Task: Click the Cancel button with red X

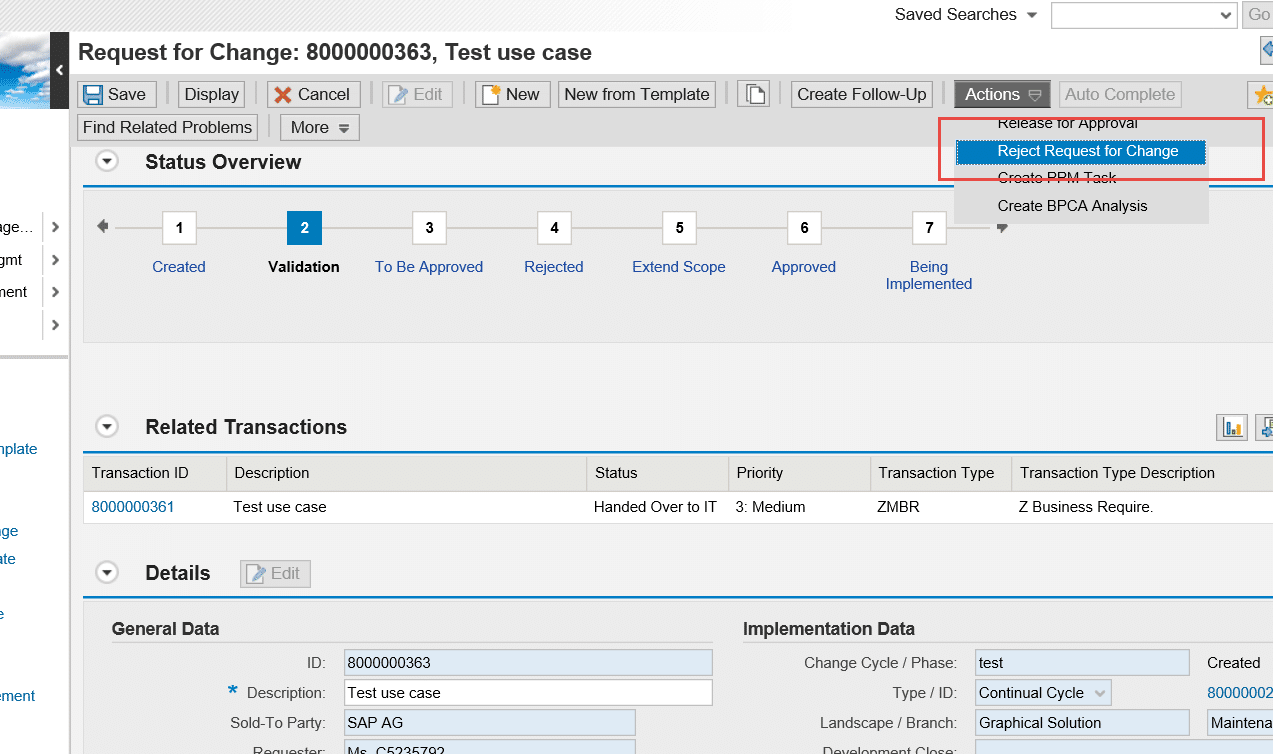Action: (313, 94)
